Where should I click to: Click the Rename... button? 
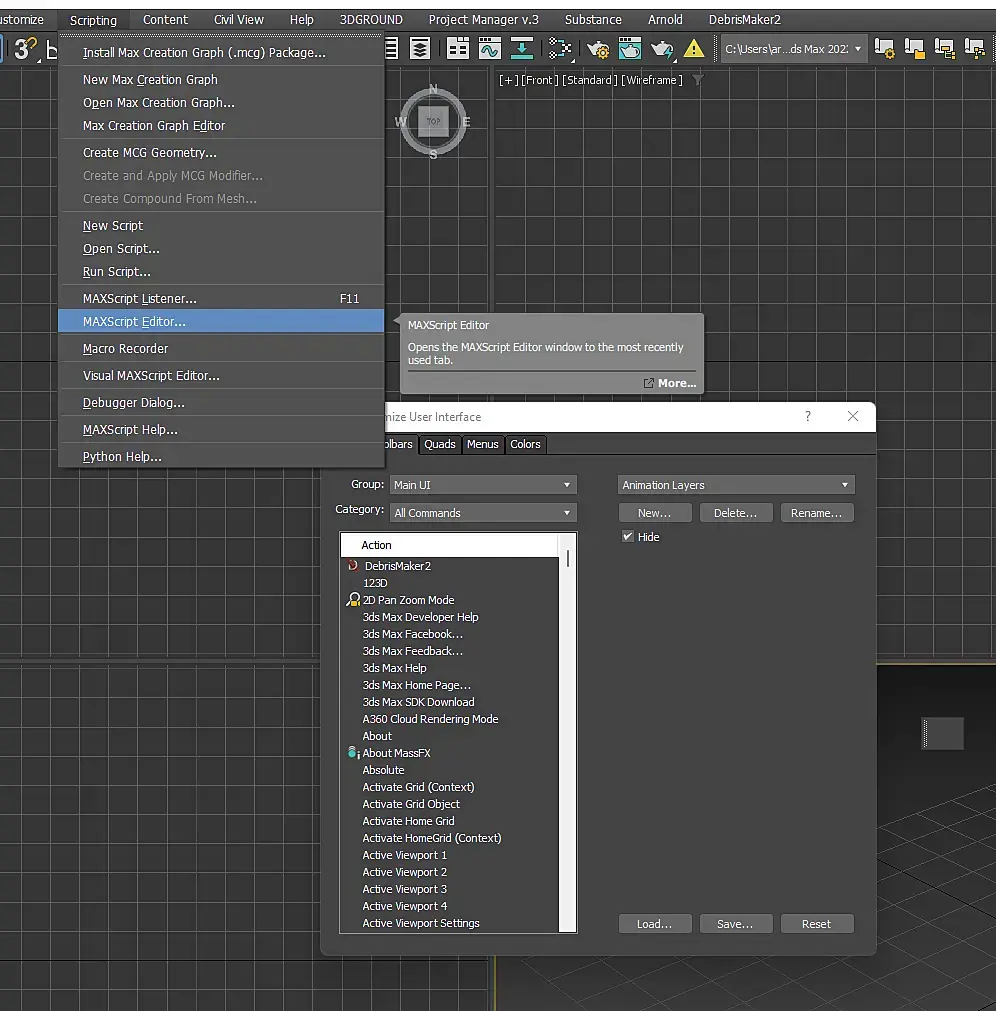pos(817,513)
